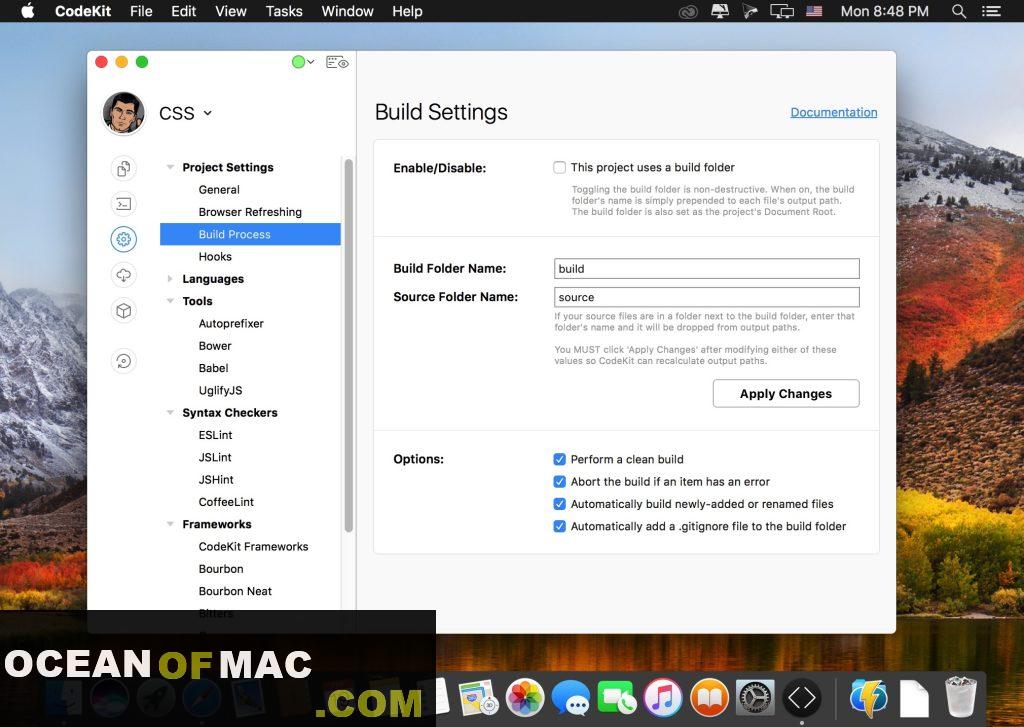Open the green status dot menu
Screen dimensions: 1024x727
click(x=303, y=62)
